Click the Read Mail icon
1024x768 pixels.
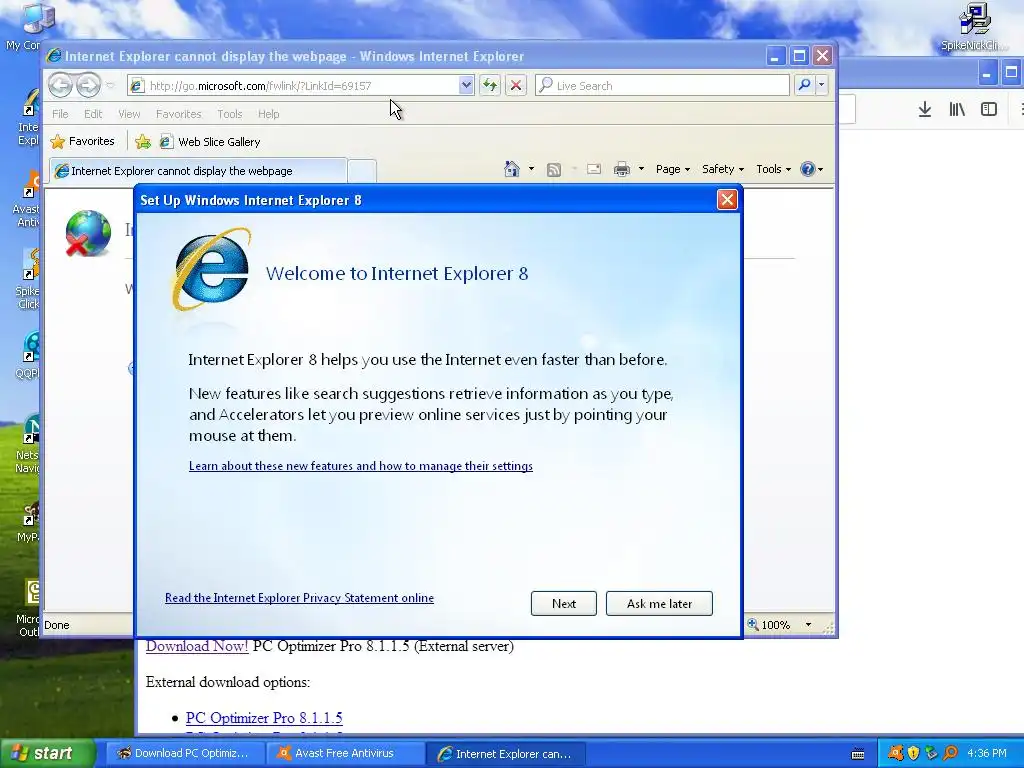594,169
